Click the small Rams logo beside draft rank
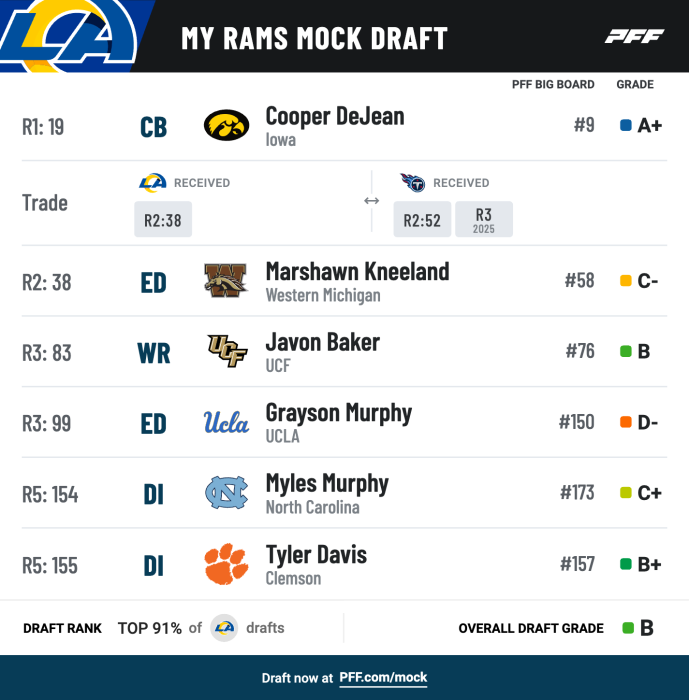The width and height of the screenshot is (689, 700). click(224, 628)
